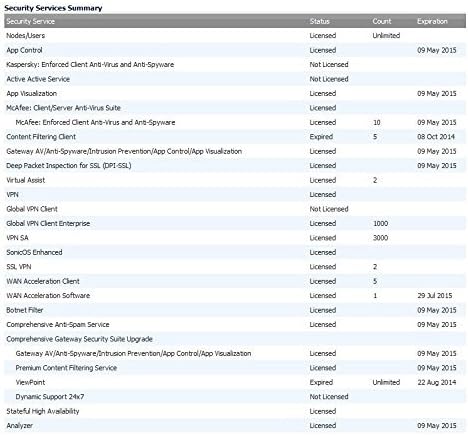Viewport: 468px width, 436px height.
Task: Select expiration 29 Jul 2015
Action: 435,296
